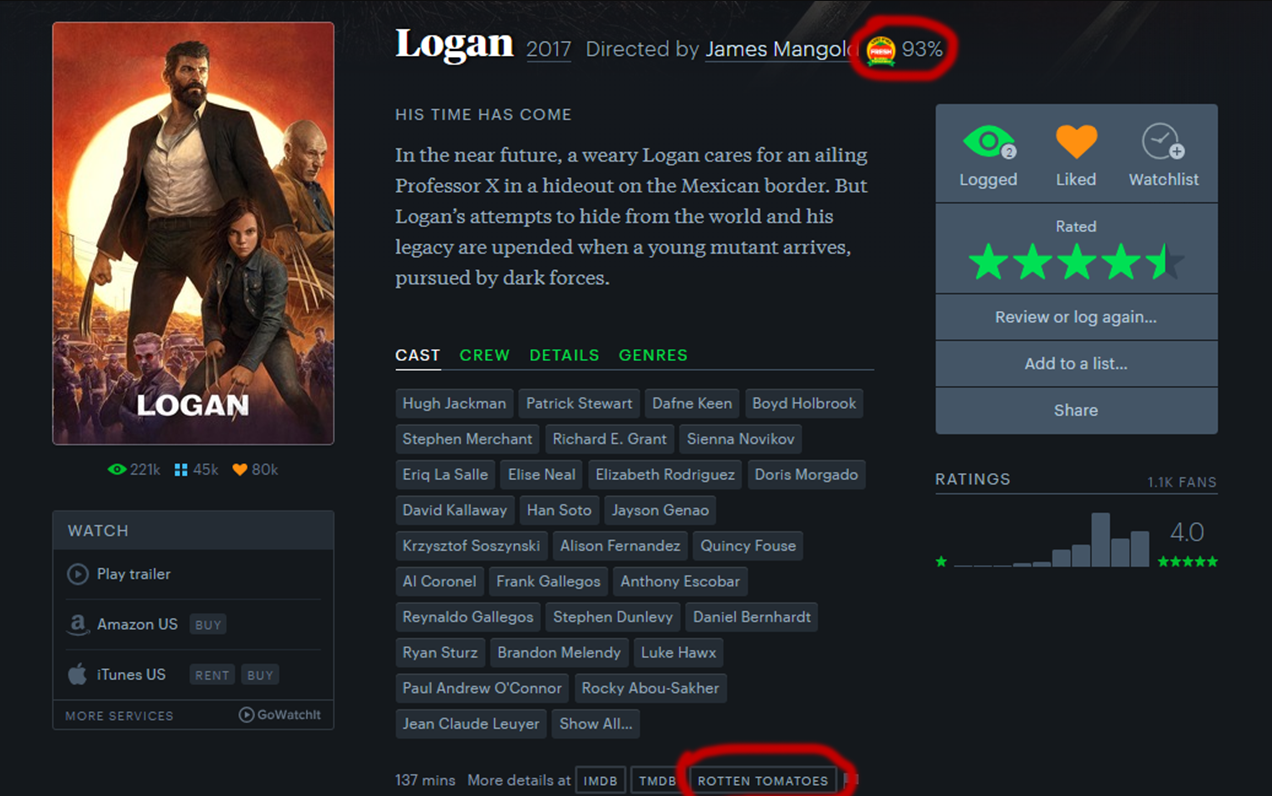Open More Services in Watch panel

[x=119, y=716]
